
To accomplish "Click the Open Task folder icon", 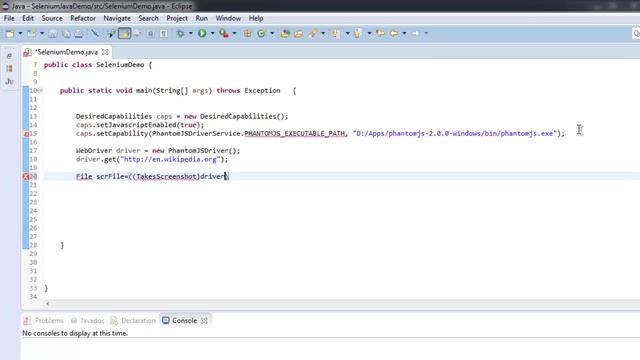I will pyautogui.click(x=298, y=33).
